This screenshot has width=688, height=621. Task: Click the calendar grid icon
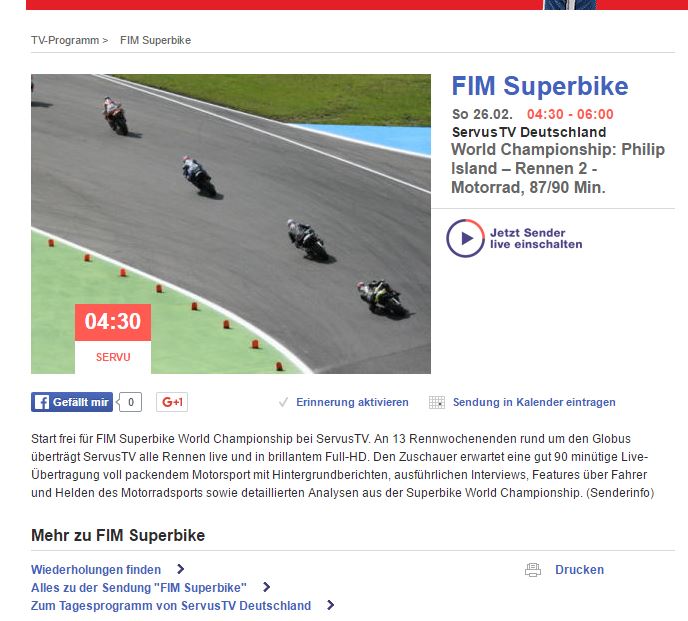(436, 402)
